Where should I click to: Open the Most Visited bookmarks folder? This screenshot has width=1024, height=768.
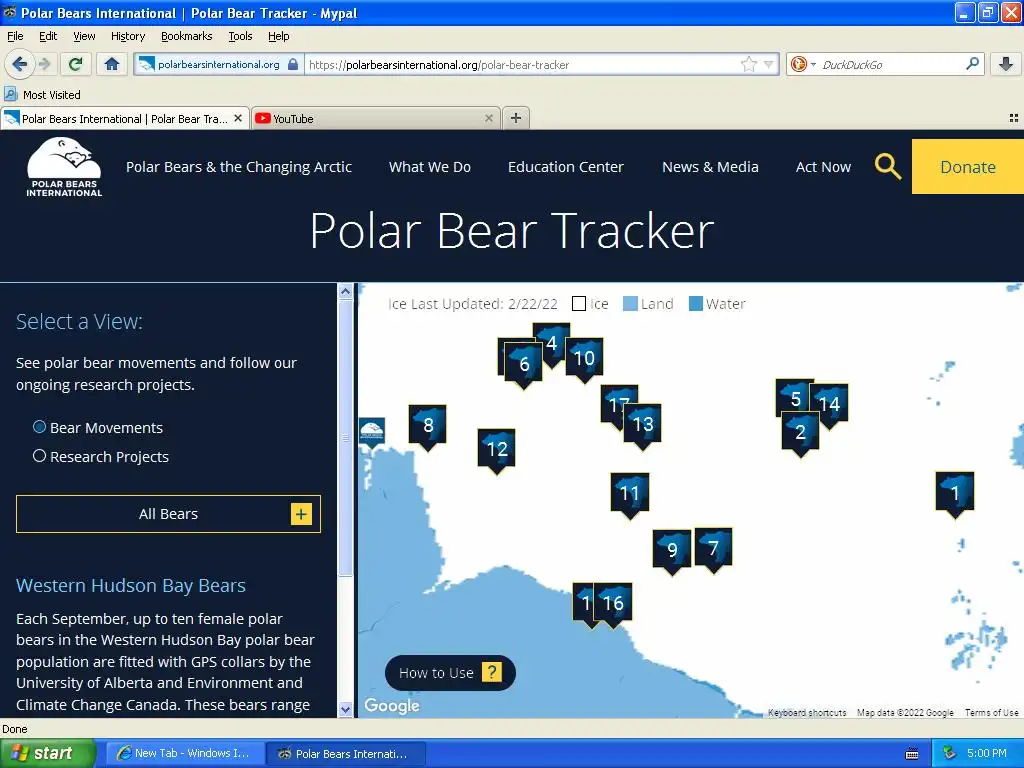coord(43,95)
